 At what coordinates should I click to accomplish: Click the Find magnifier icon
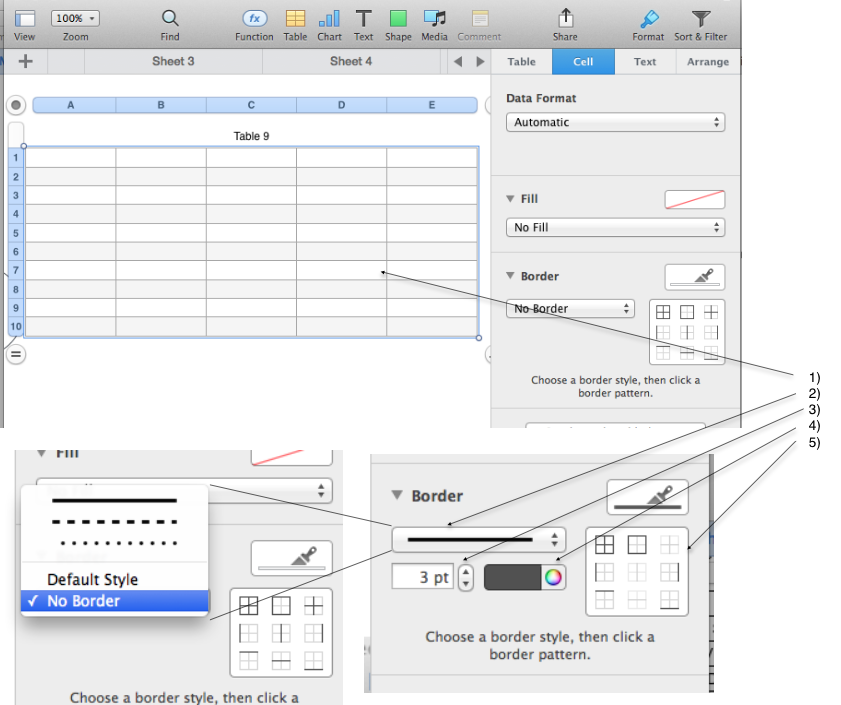[x=170, y=19]
